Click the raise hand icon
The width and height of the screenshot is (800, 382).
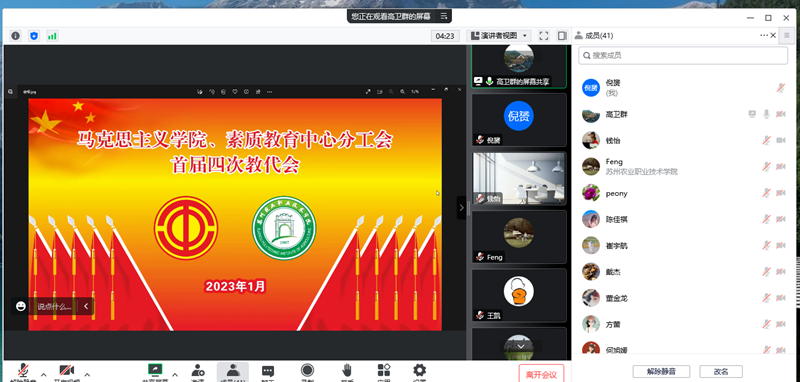347,370
